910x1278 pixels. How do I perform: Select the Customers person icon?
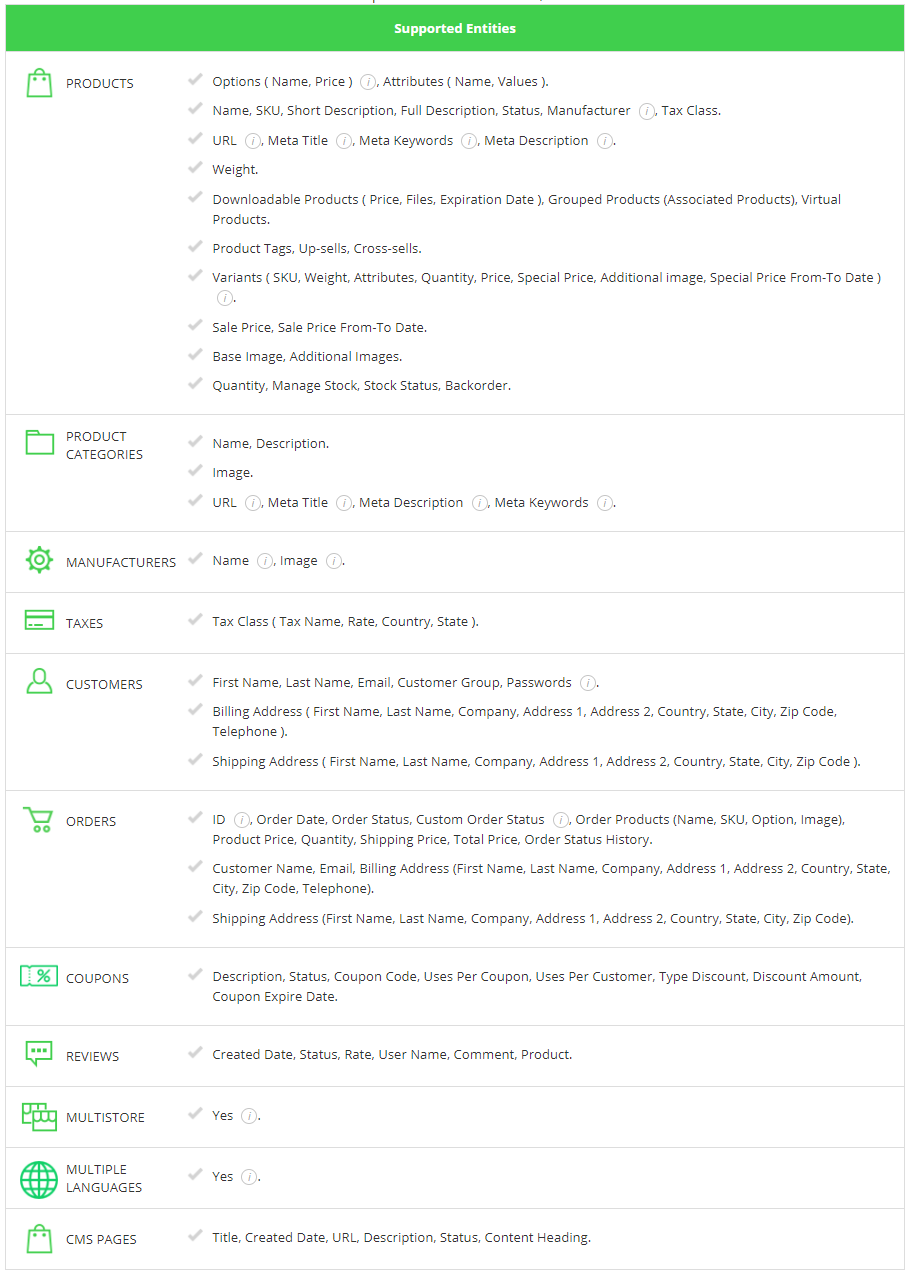[39, 680]
